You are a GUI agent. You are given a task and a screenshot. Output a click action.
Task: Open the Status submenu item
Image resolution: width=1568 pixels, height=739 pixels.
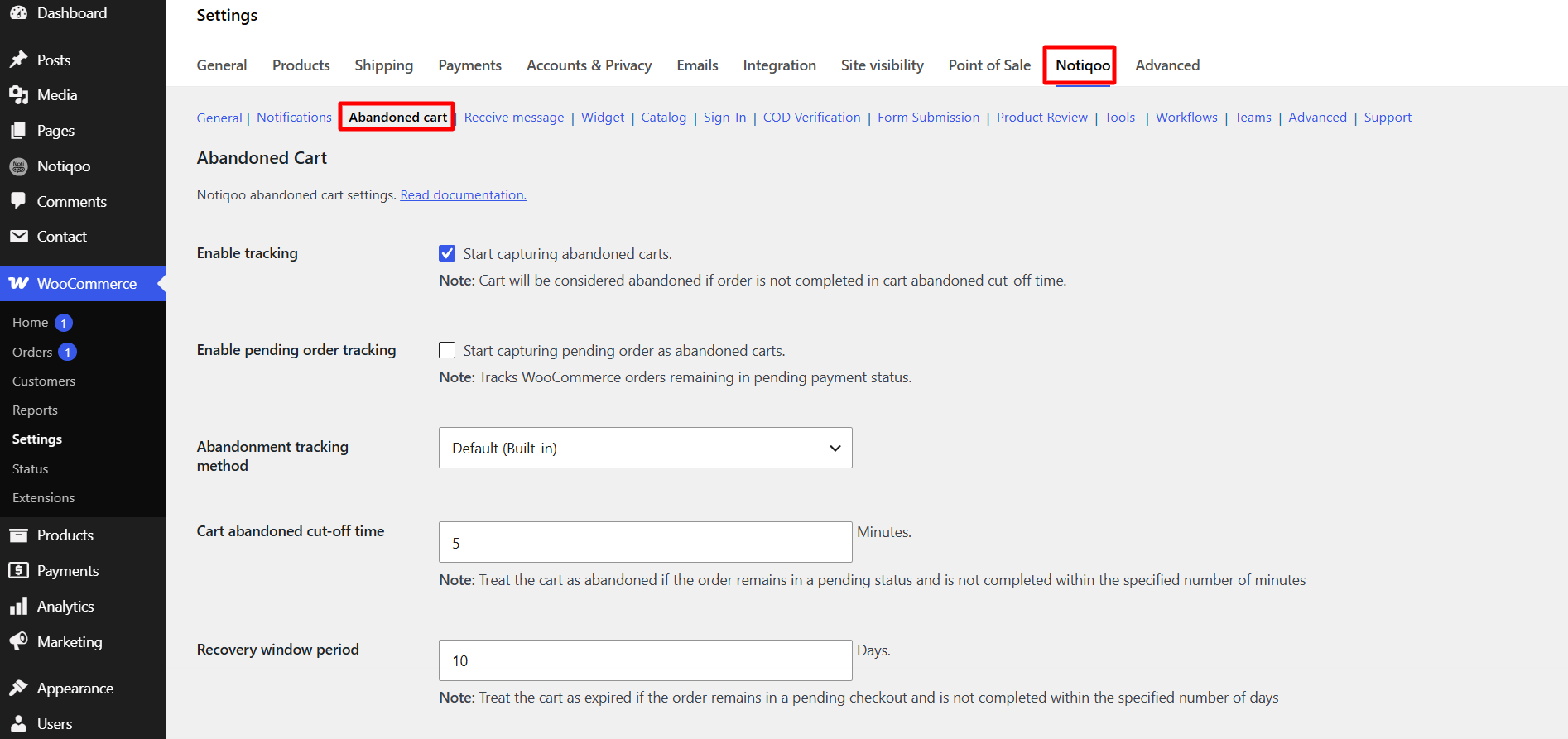point(31,469)
